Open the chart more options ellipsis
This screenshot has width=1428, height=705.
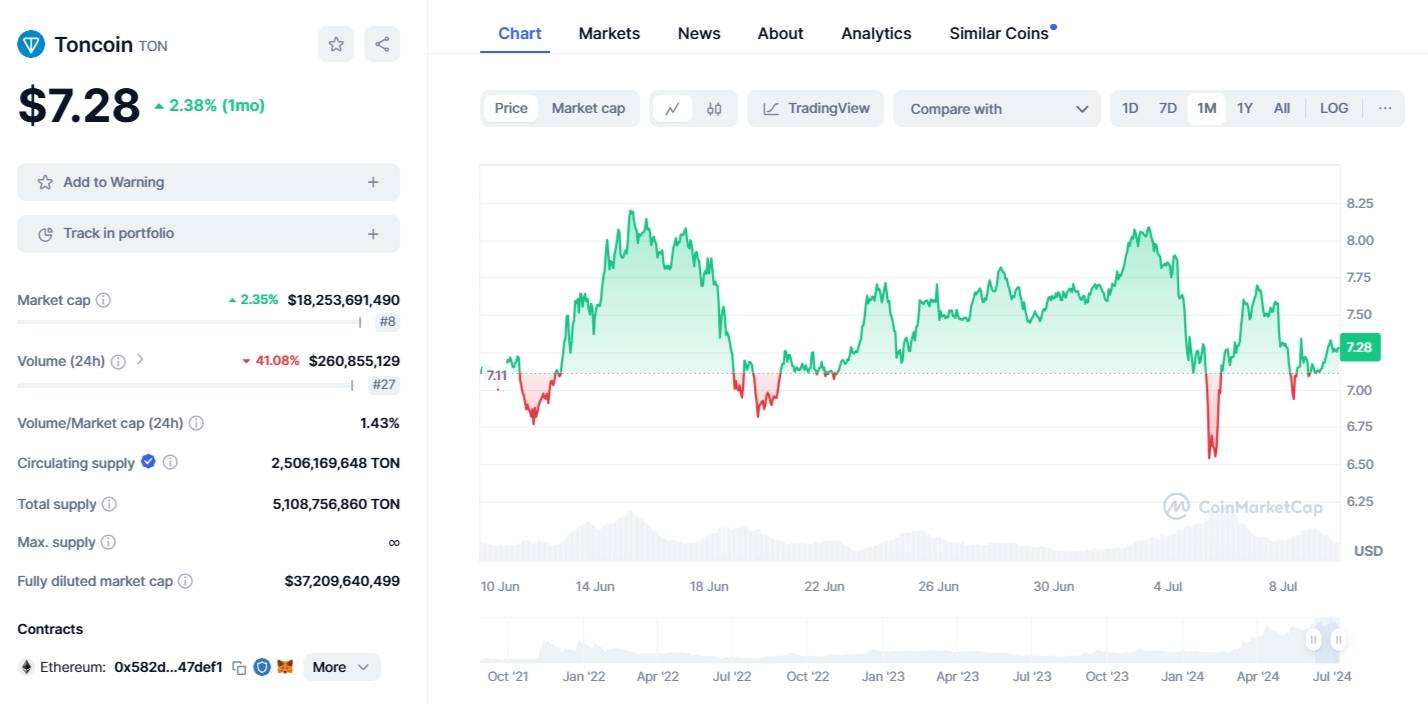[x=1385, y=108]
